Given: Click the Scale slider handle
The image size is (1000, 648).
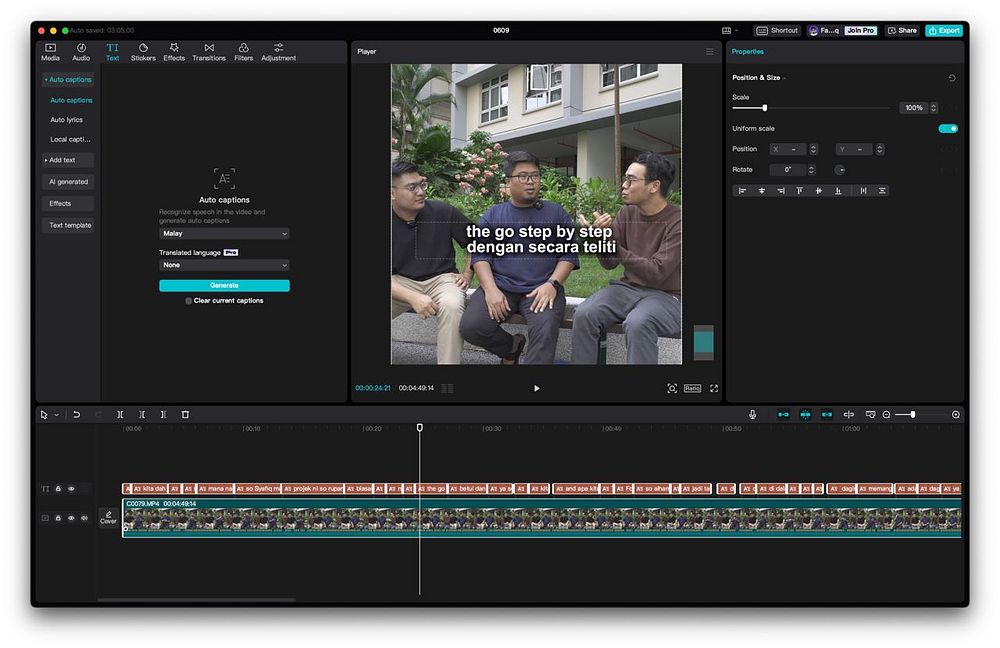Looking at the screenshot, I should [x=765, y=108].
